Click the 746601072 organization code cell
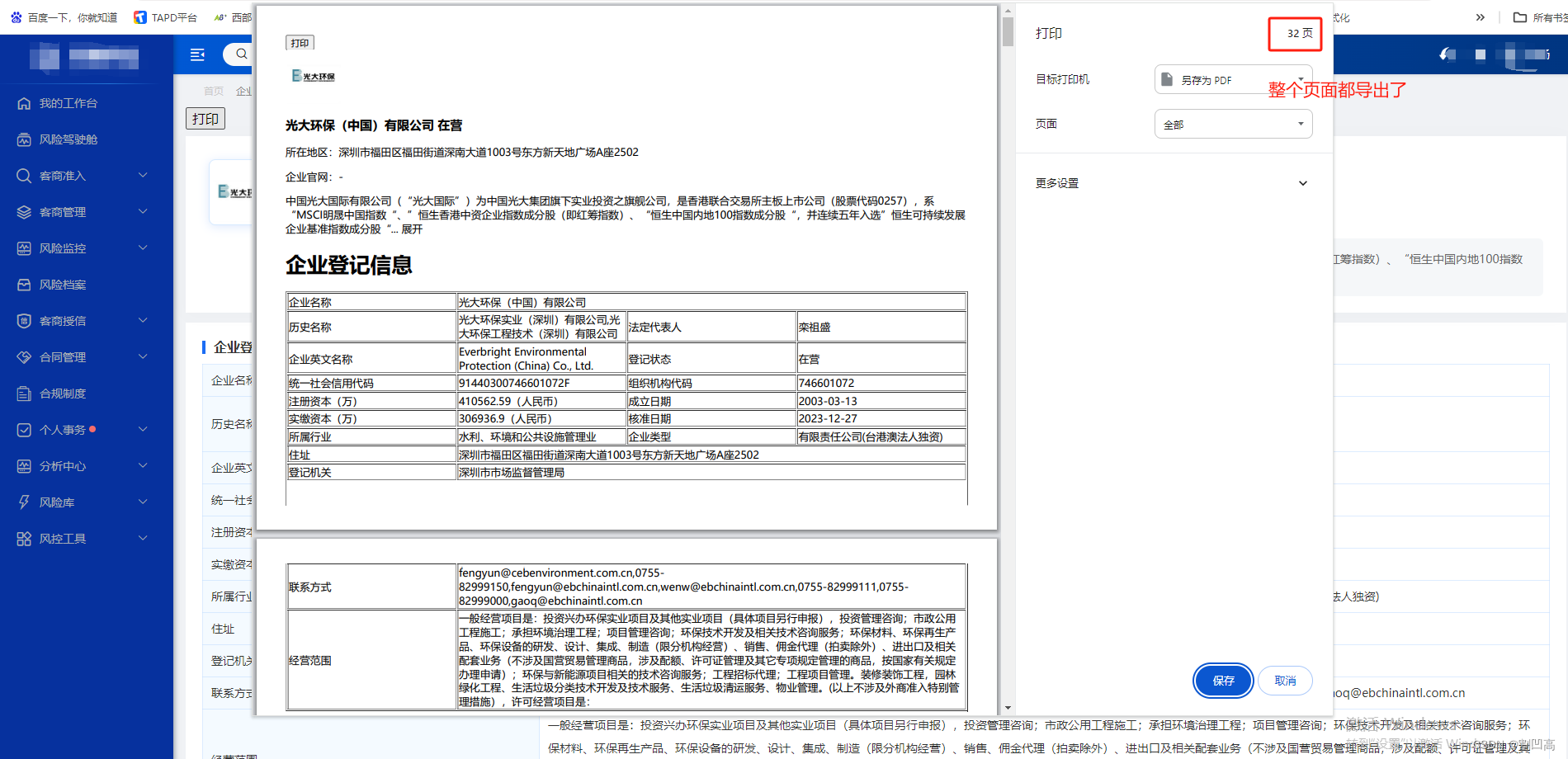The image size is (1568, 759). (x=881, y=383)
